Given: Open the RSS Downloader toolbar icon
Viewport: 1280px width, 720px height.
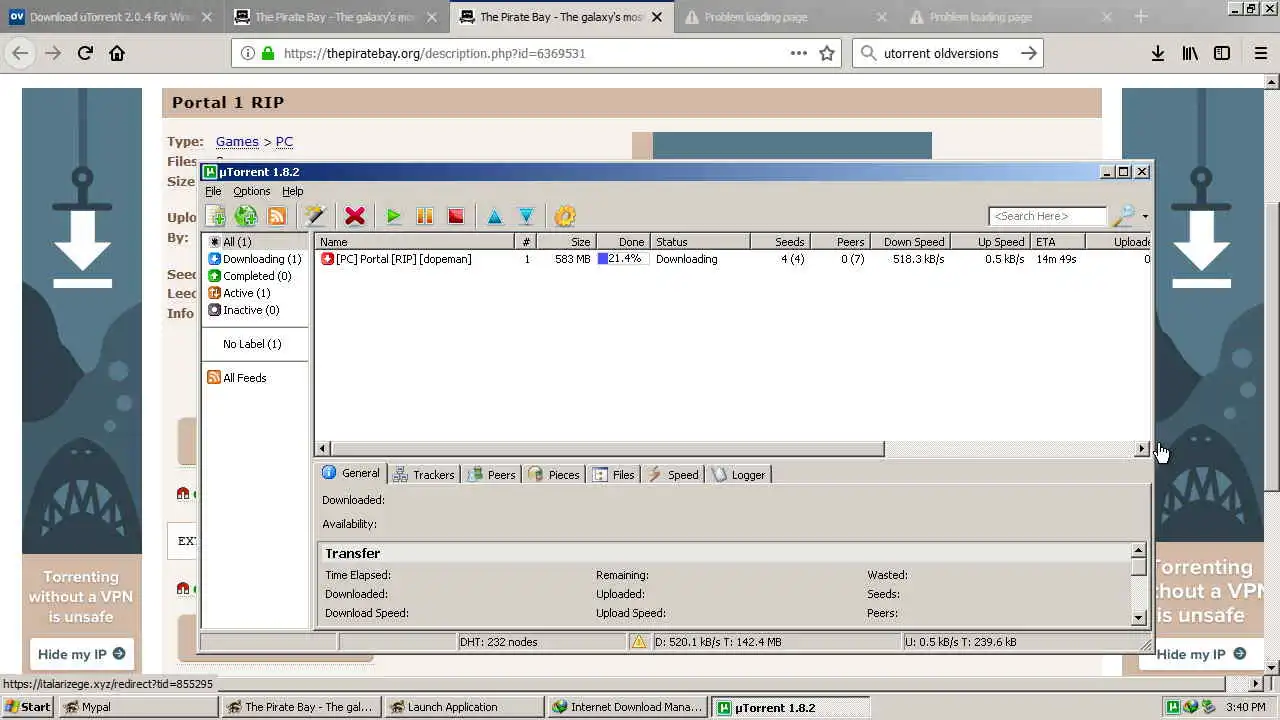Looking at the screenshot, I should coord(277,216).
